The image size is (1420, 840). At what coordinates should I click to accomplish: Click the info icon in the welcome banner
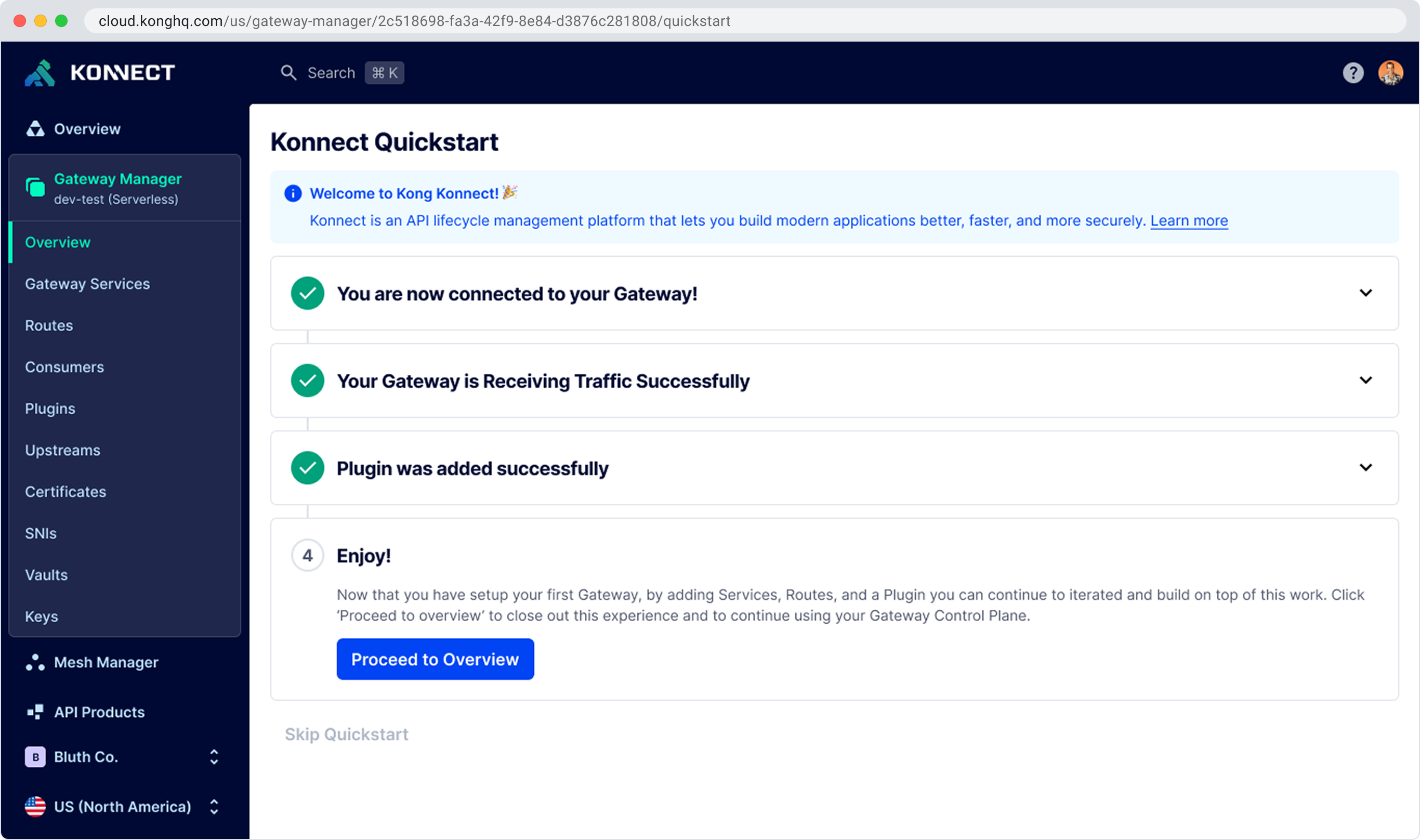(293, 193)
